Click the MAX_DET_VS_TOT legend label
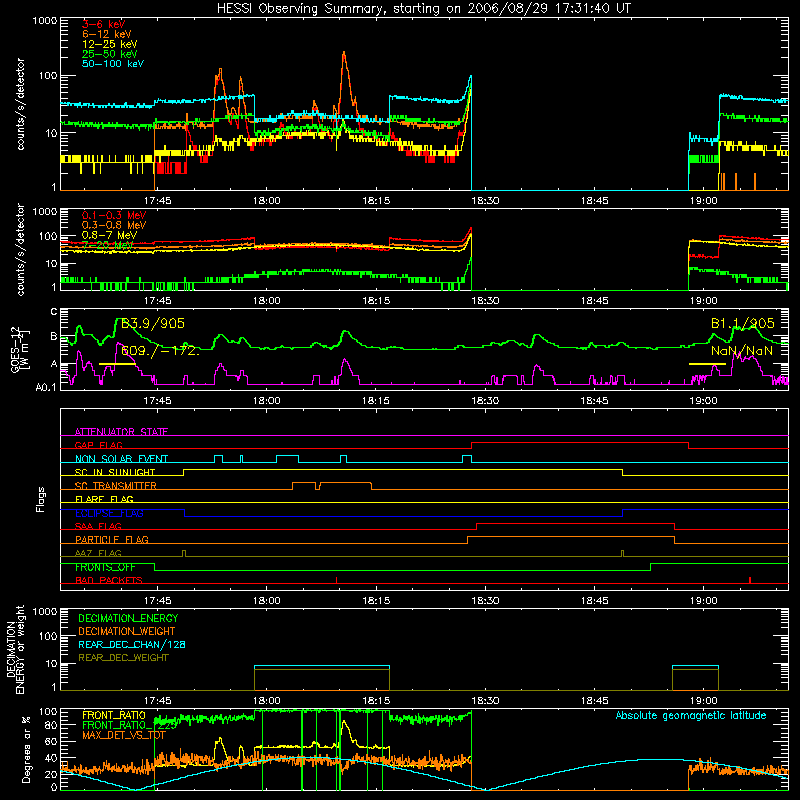The width and height of the screenshot is (800, 800). 124,735
